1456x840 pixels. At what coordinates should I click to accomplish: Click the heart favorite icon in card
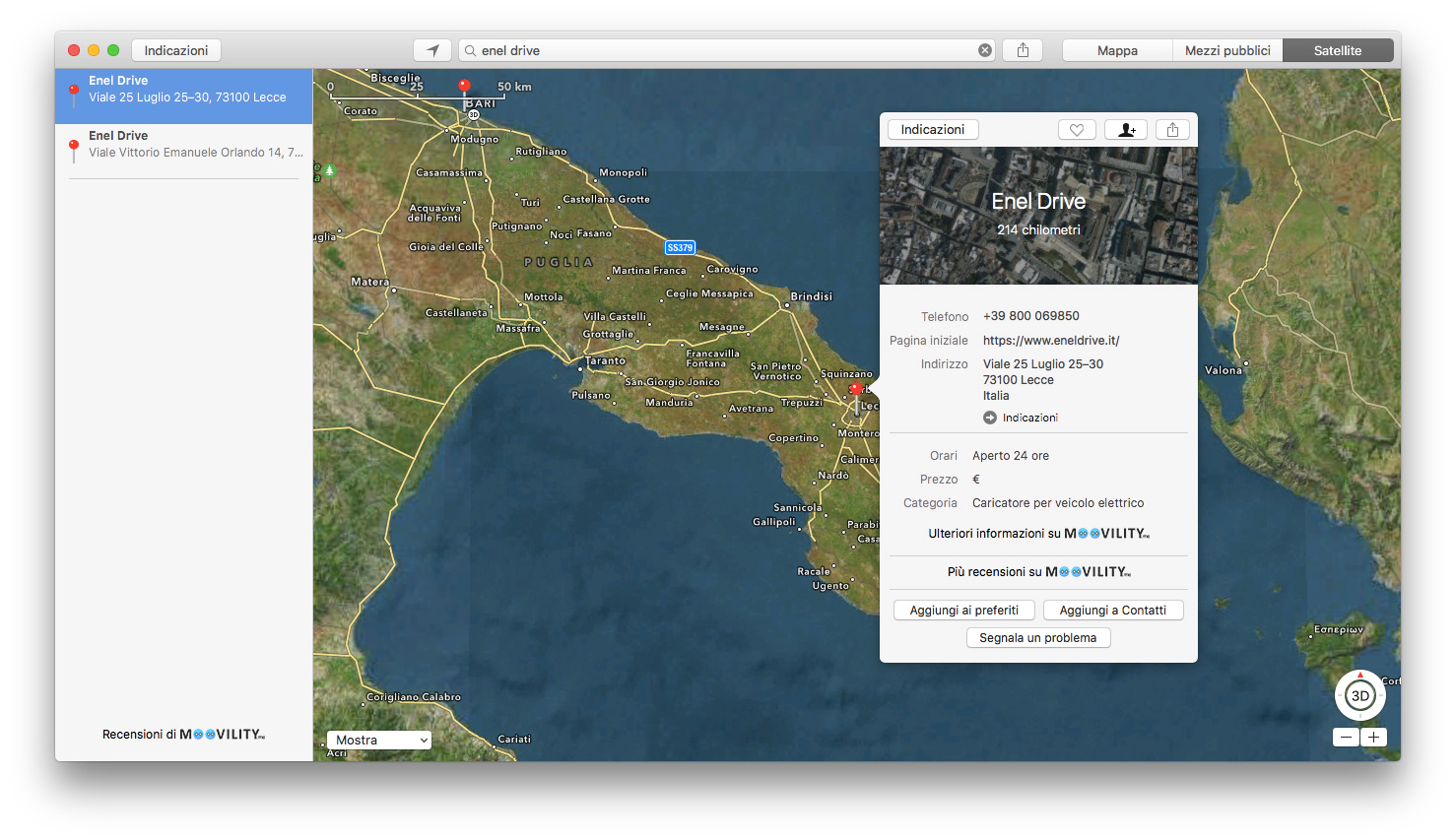pyautogui.click(x=1077, y=130)
